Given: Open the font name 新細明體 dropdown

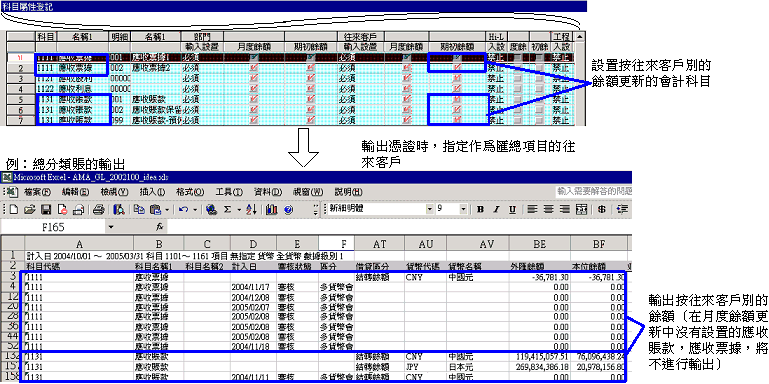Looking at the screenshot, I should (x=430, y=209).
